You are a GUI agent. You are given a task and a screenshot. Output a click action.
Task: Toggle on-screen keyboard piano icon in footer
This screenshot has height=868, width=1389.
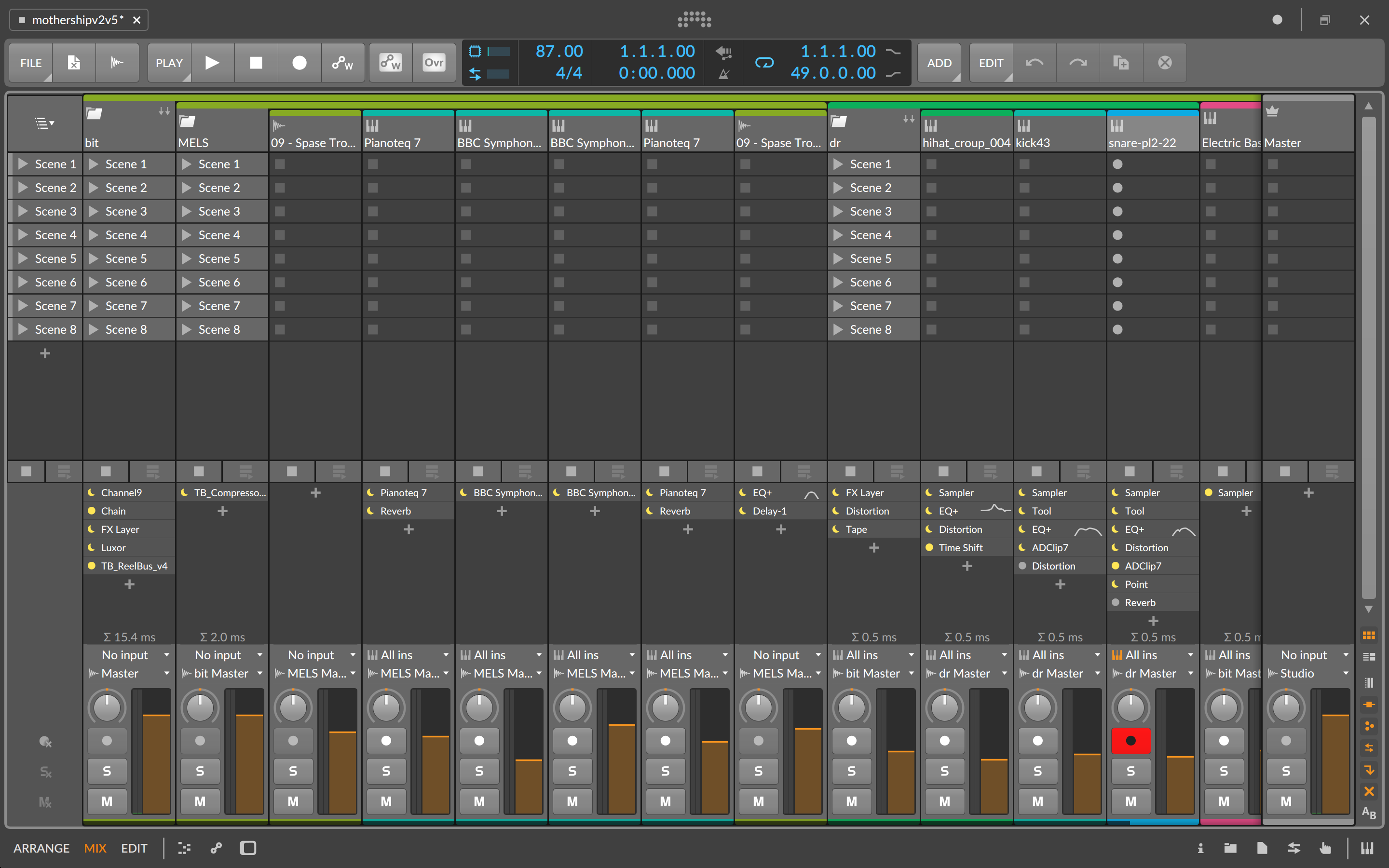click(x=1367, y=848)
